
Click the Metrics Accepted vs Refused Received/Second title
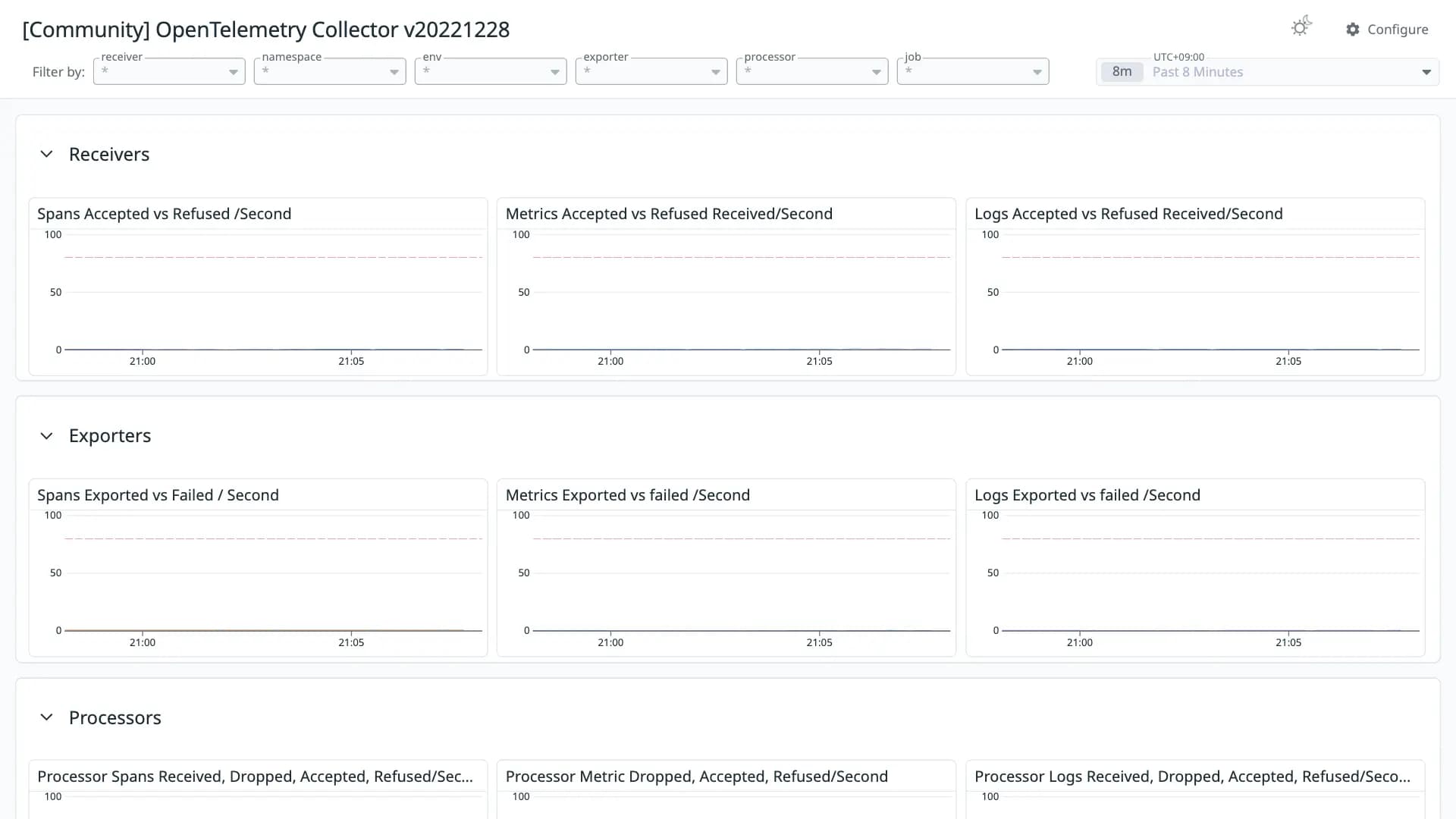coord(669,214)
